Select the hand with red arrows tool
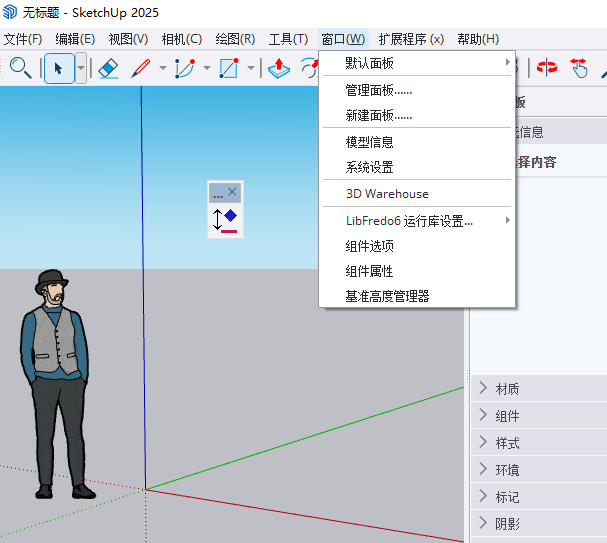Viewport: 607px width, 543px height. (579, 68)
